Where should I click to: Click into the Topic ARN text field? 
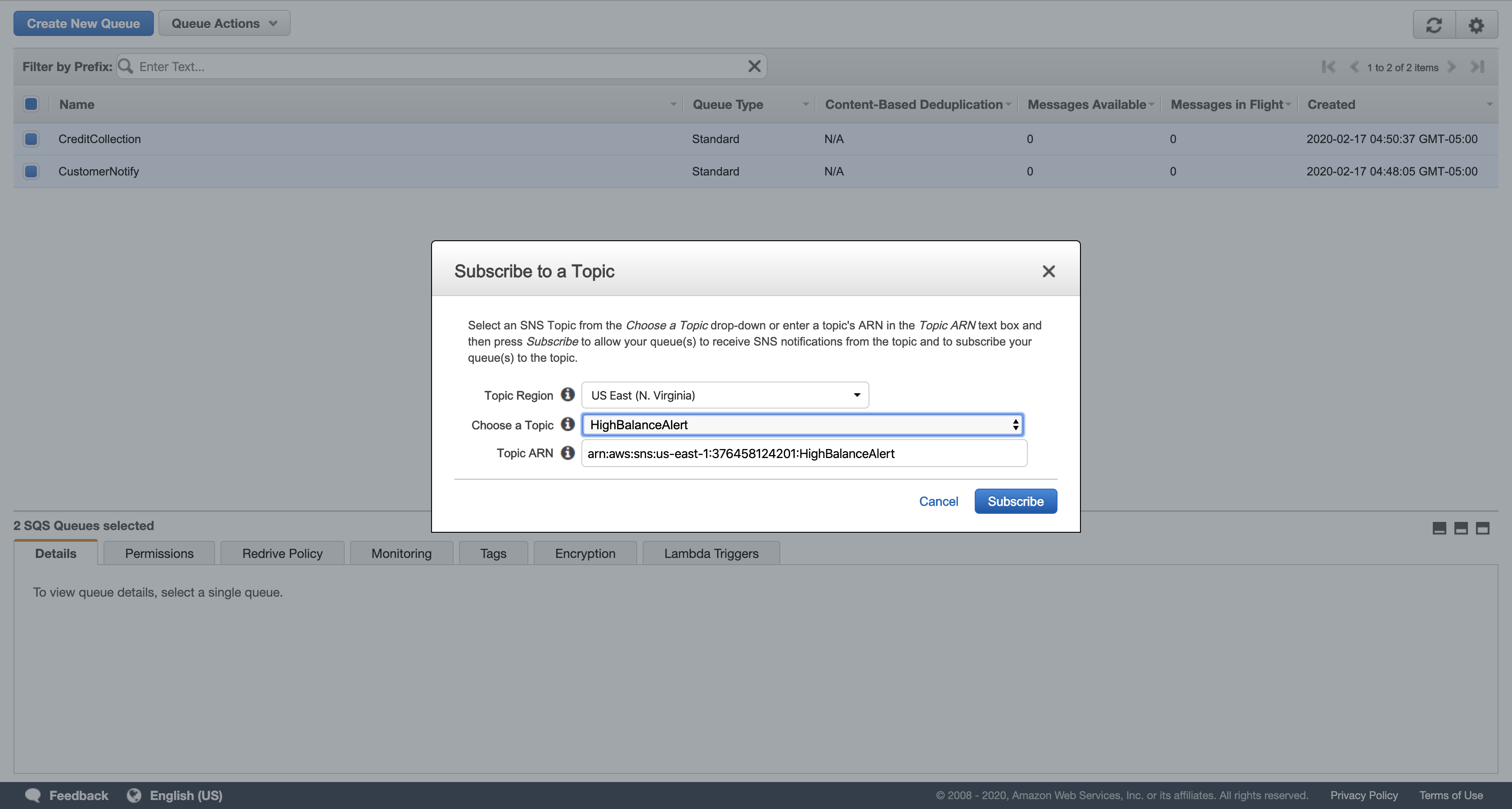pyautogui.click(x=804, y=453)
